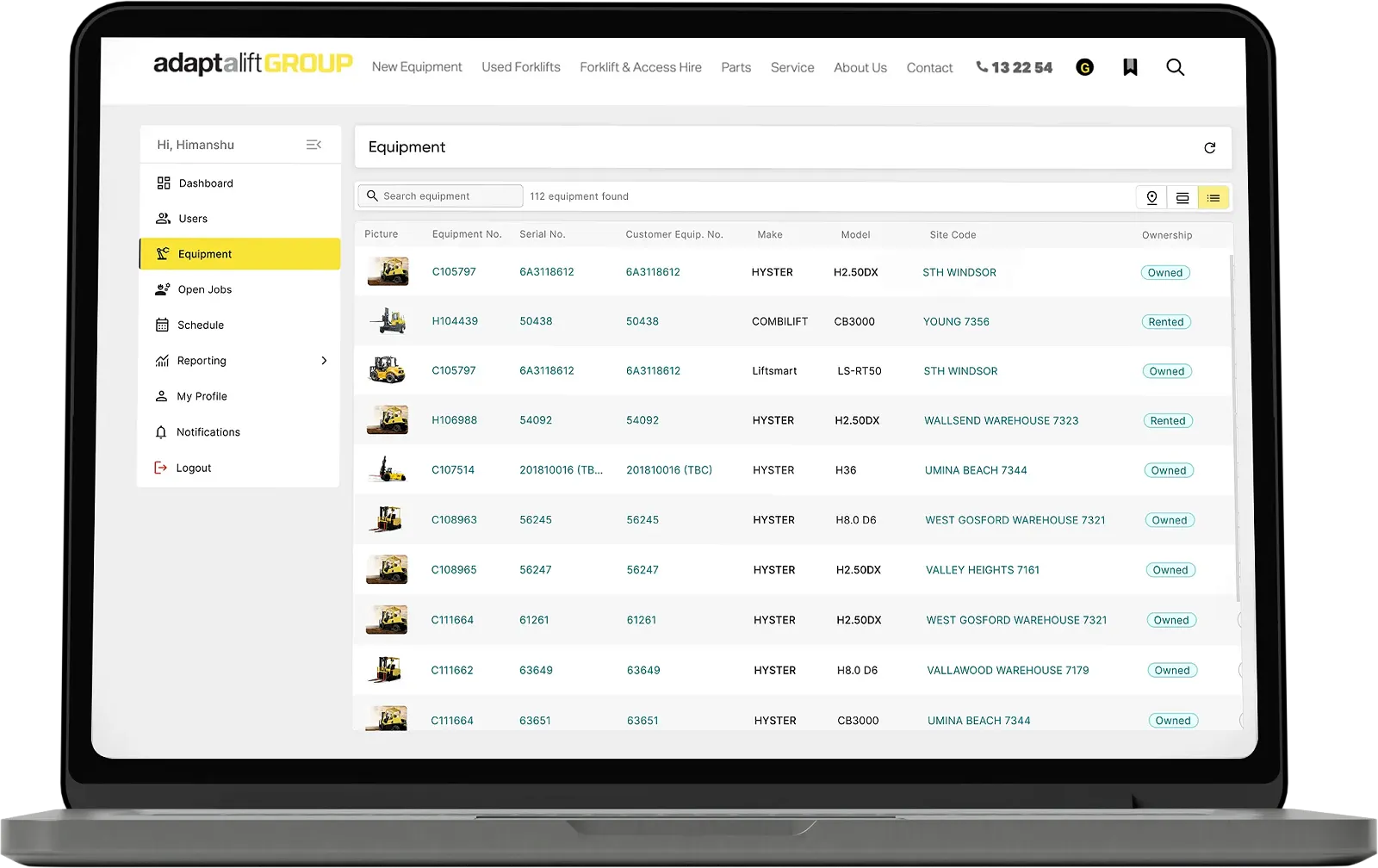1378x868 pixels.
Task: Open Notifications in the sidebar
Action: click(239, 432)
